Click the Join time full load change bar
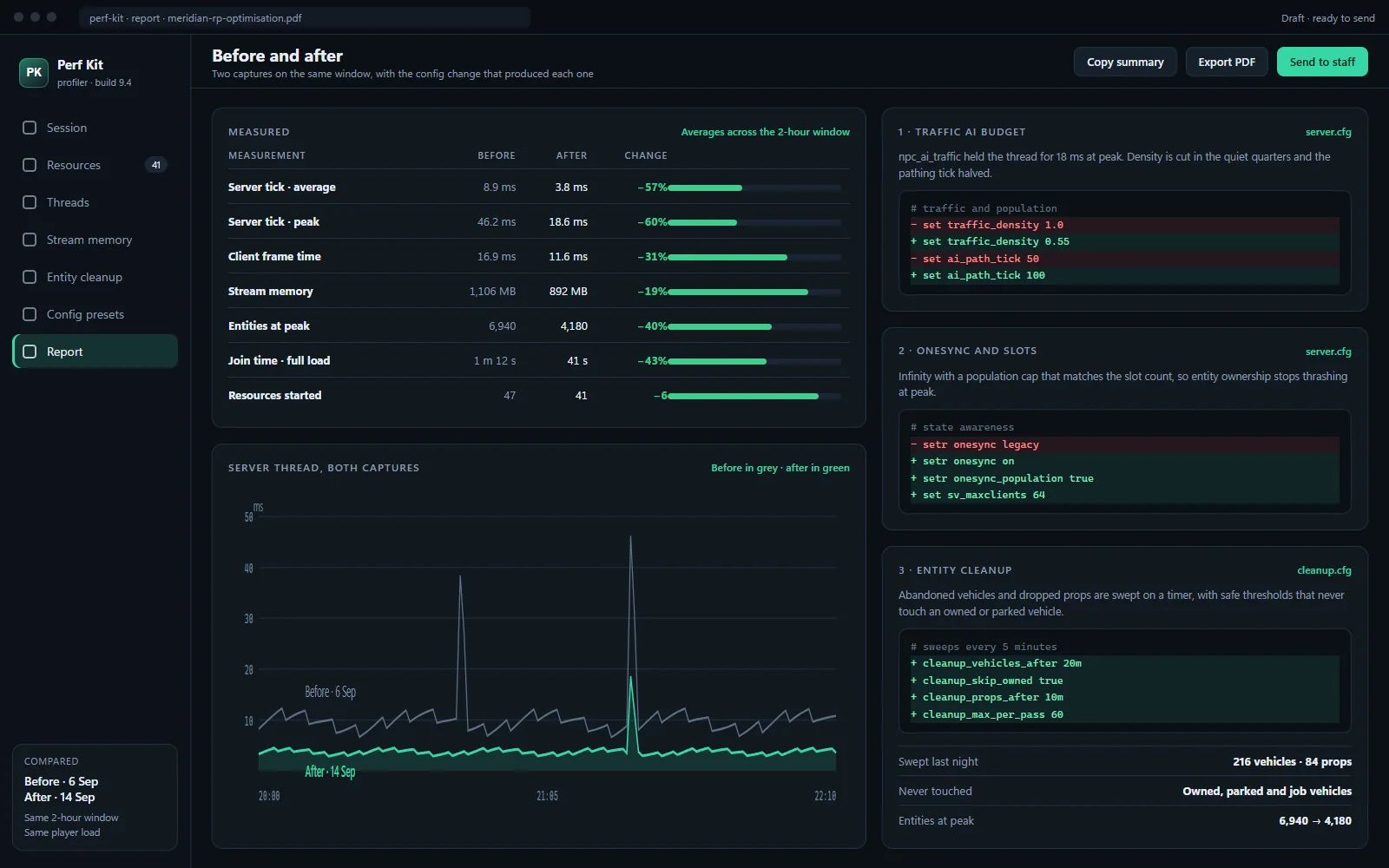The width and height of the screenshot is (1389, 868). click(x=754, y=361)
